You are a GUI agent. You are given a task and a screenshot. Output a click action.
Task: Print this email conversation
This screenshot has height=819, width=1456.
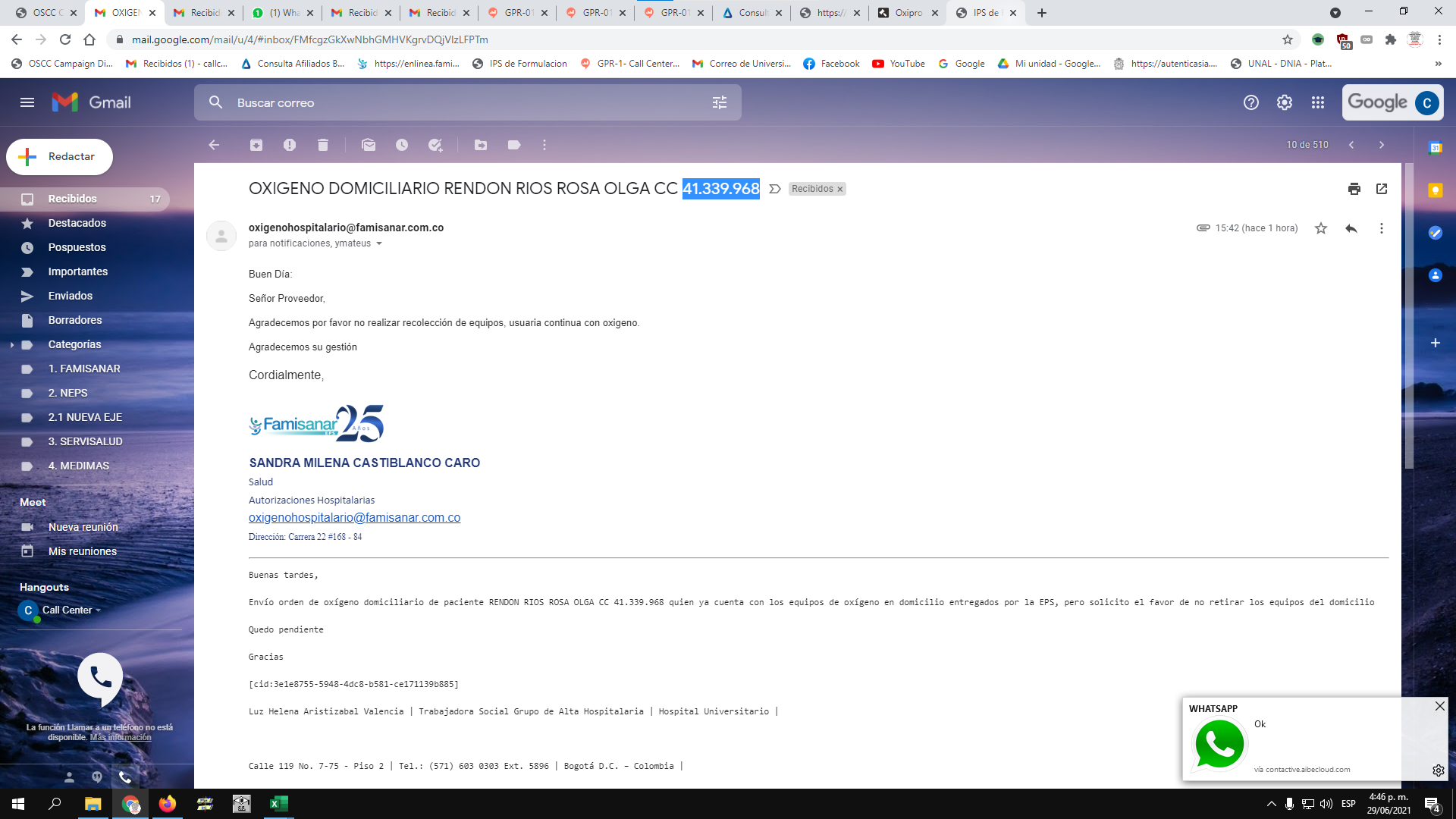(1354, 189)
